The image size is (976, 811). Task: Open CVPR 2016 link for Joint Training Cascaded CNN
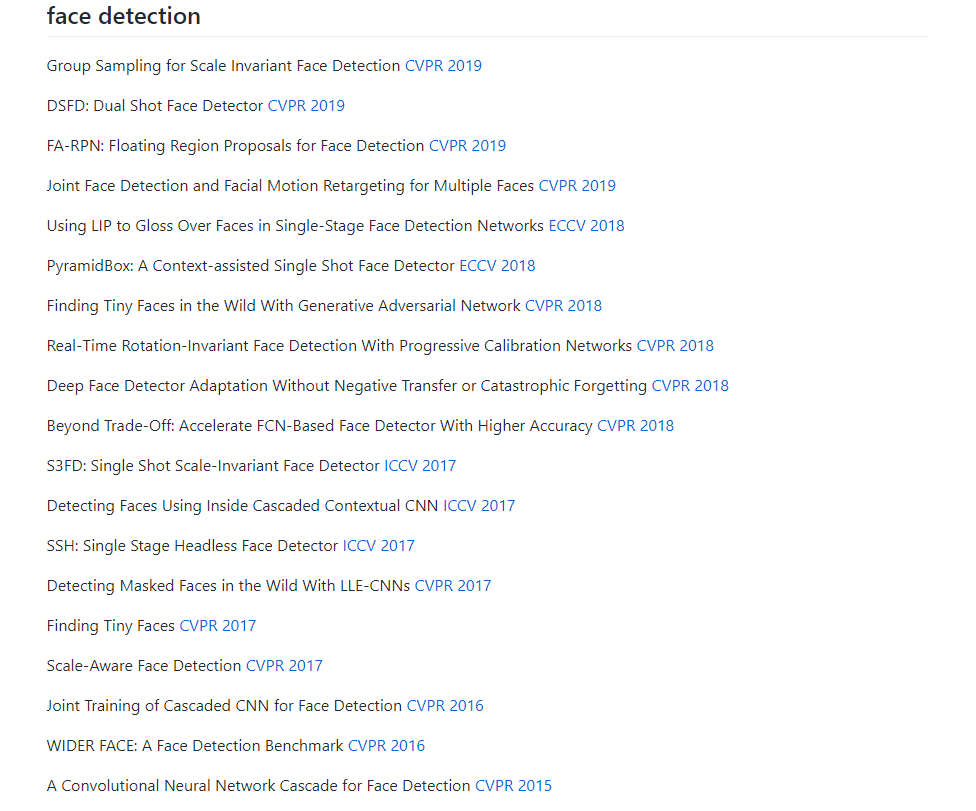(x=445, y=706)
